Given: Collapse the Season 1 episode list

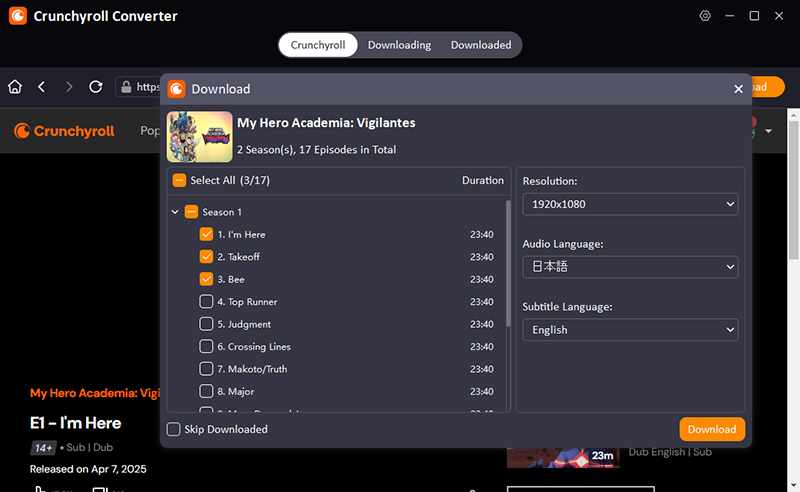Looking at the screenshot, I should click(x=175, y=212).
